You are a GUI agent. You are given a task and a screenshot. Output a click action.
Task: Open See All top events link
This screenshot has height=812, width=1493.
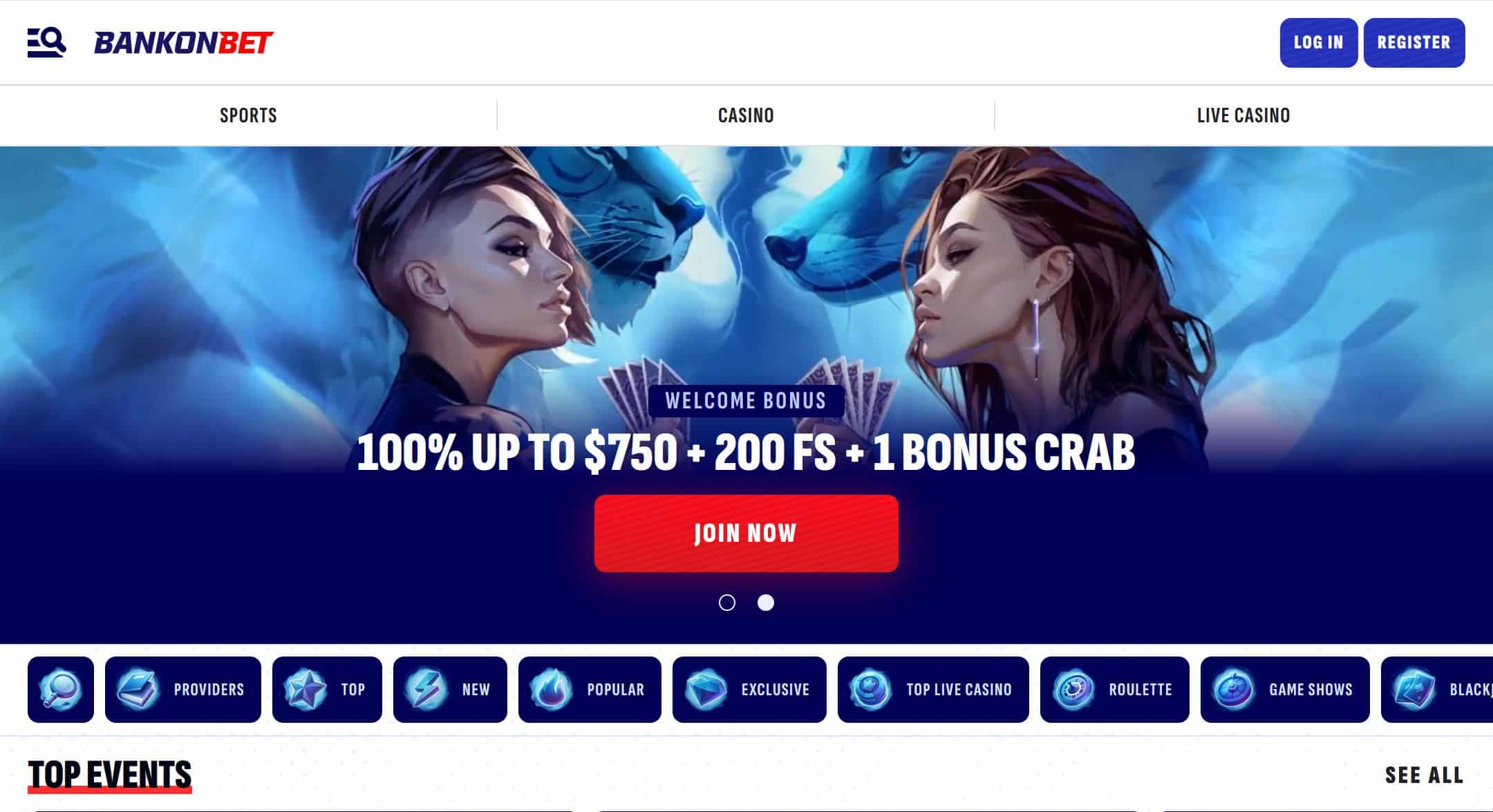click(x=1425, y=775)
